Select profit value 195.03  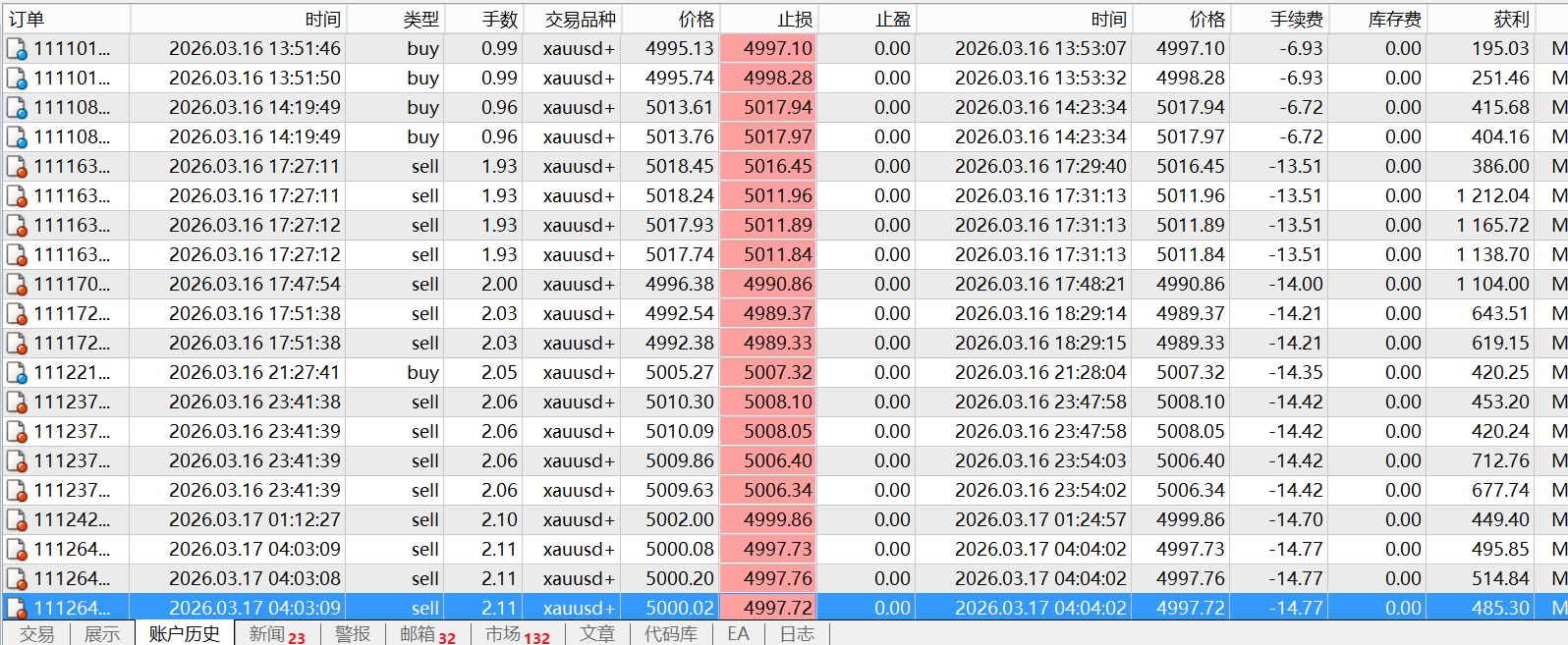pyautogui.click(x=1500, y=48)
